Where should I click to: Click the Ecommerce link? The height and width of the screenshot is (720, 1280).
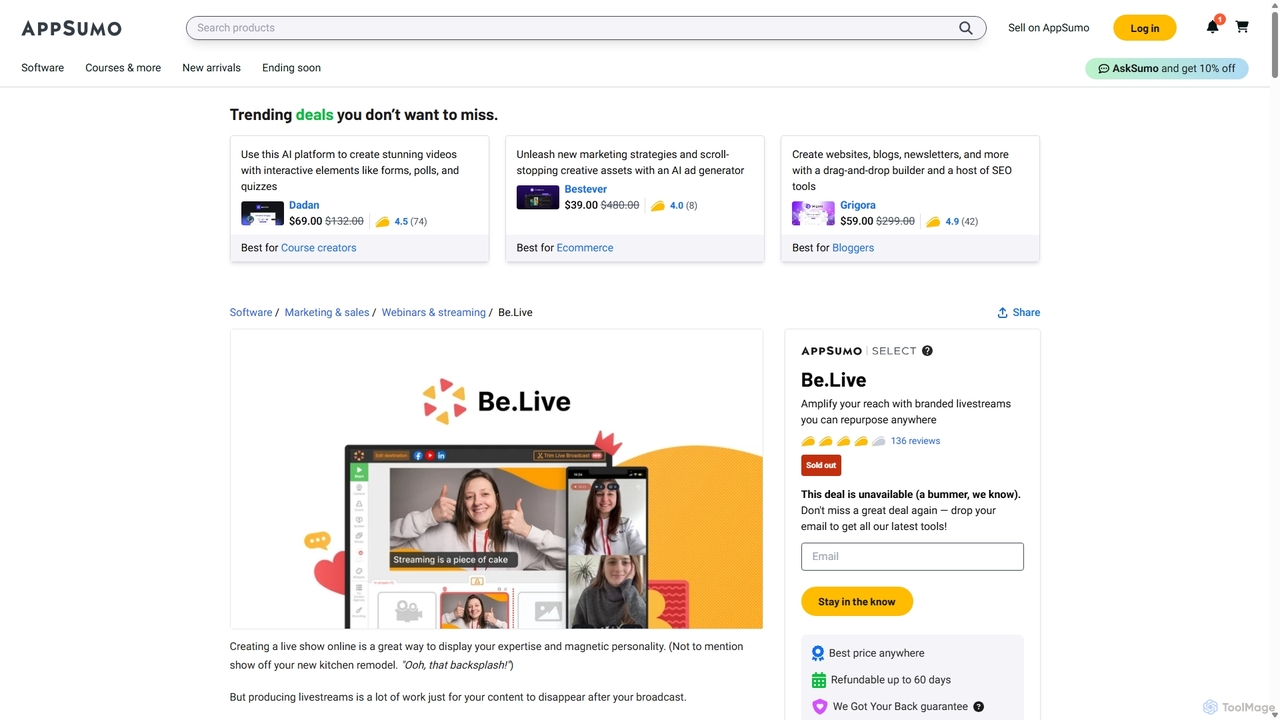585,248
